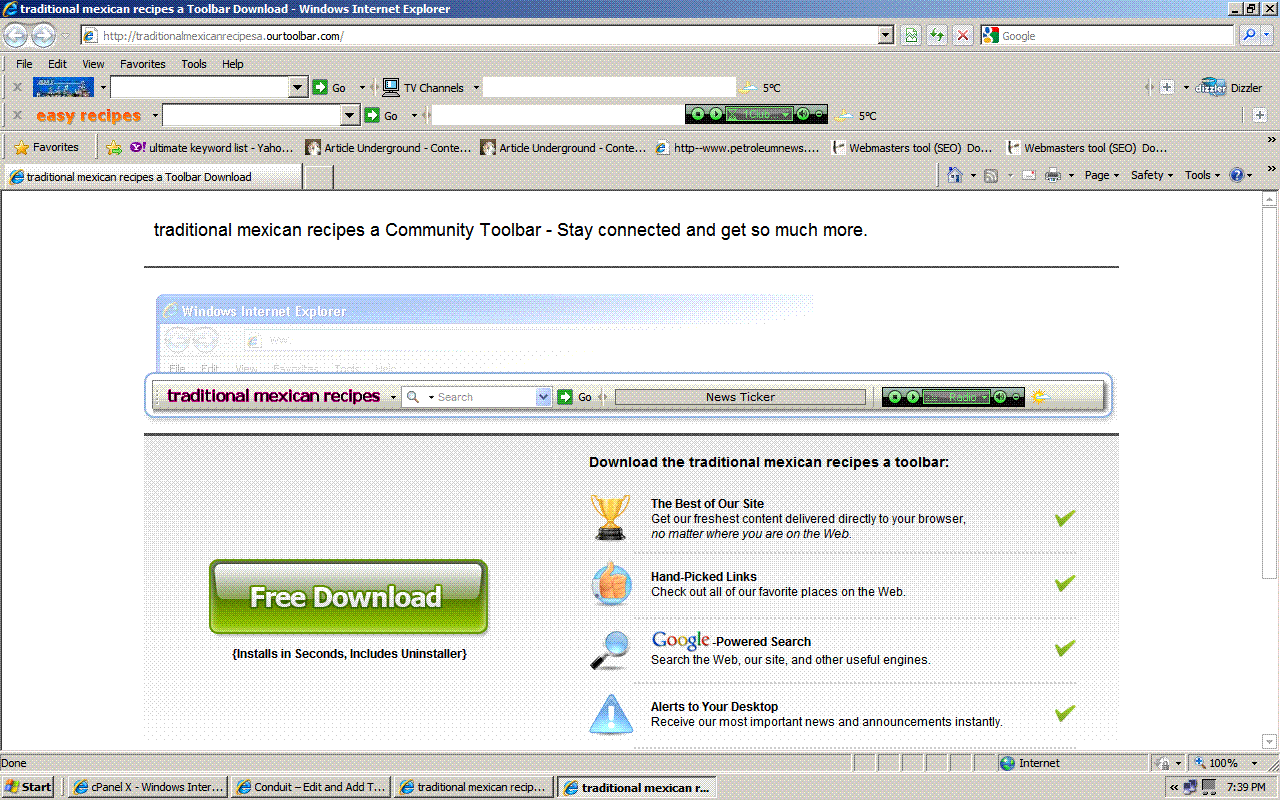Mute the radio player speaker icon
Image resolution: width=1280 pixels, height=800 pixels.
click(x=802, y=115)
